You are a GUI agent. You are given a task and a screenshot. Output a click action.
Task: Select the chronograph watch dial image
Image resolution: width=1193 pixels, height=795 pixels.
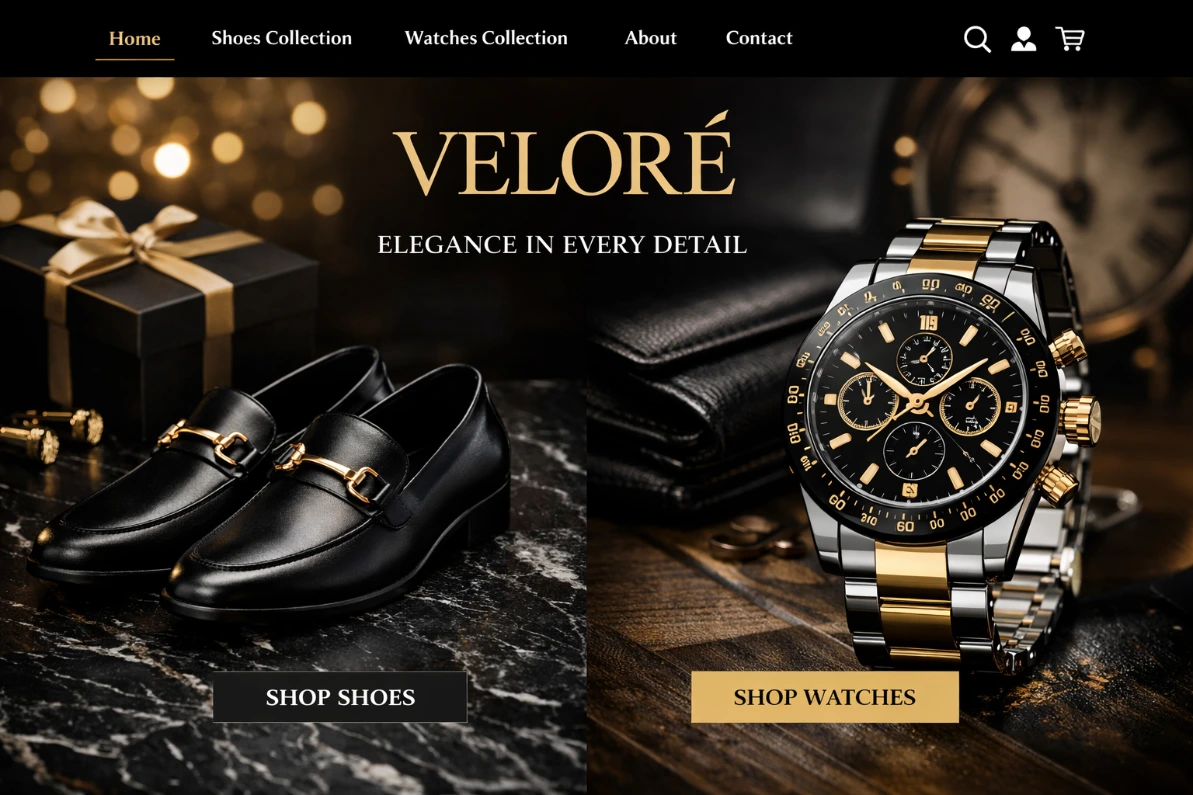919,403
